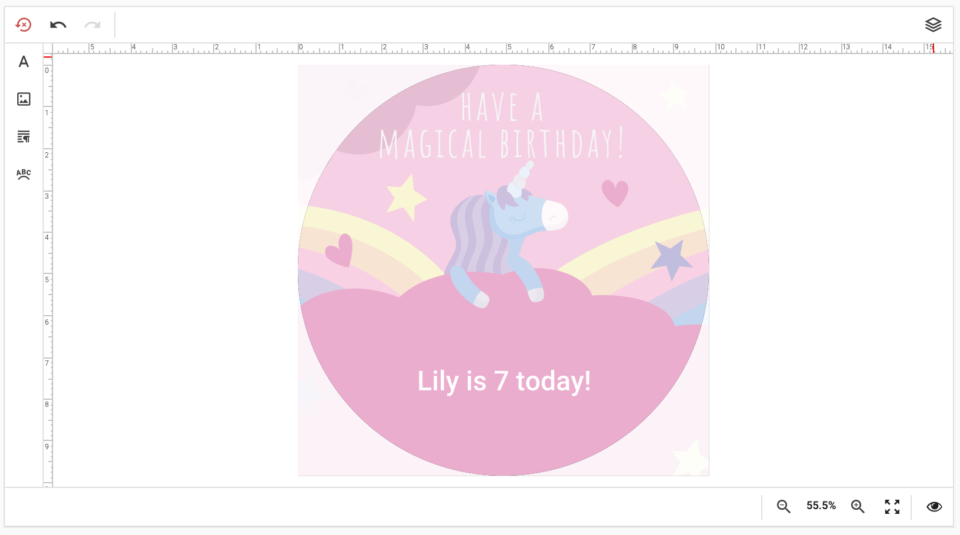960x535 pixels.
Task: Select the 'HAVE A' heading text
Action: (502, 107)
